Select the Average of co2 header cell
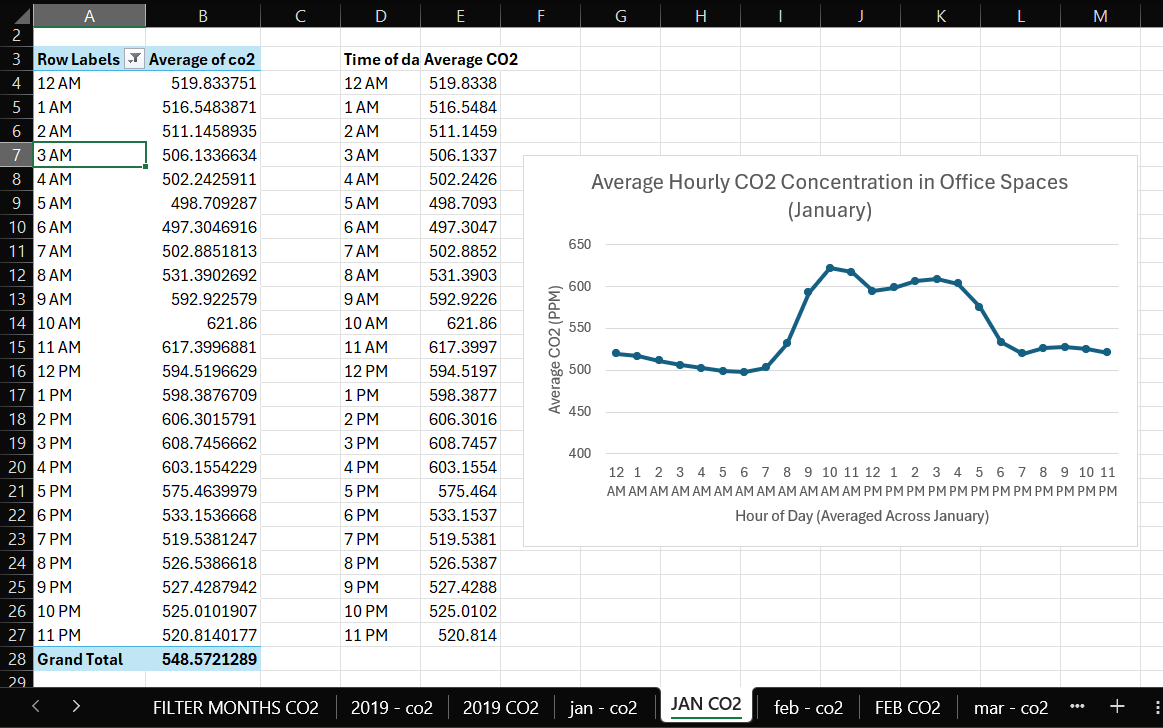The width and height of the screenshot is (1163, 728). click(x=202, y=59)
